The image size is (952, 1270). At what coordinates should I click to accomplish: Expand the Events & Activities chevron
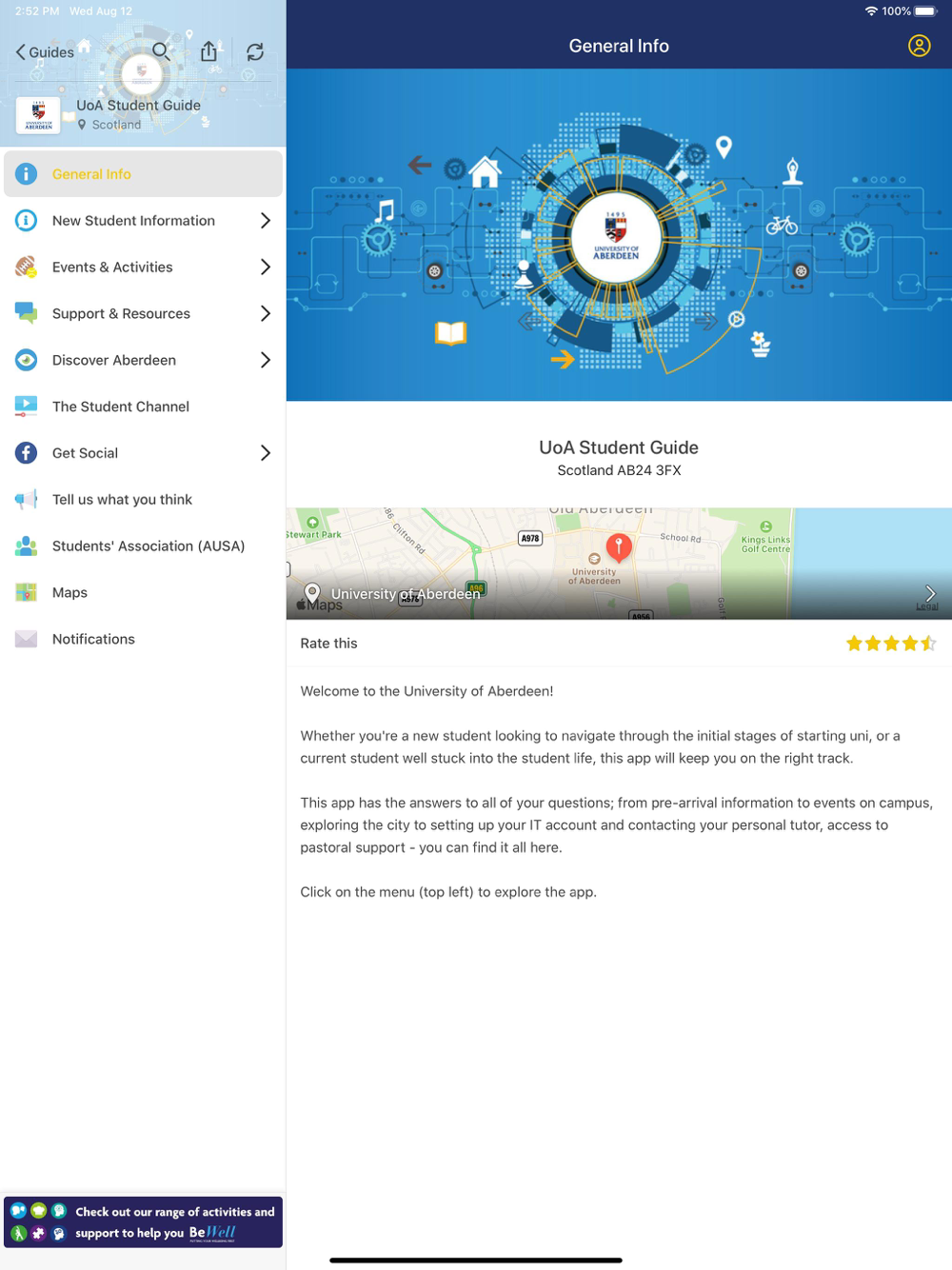266,268
